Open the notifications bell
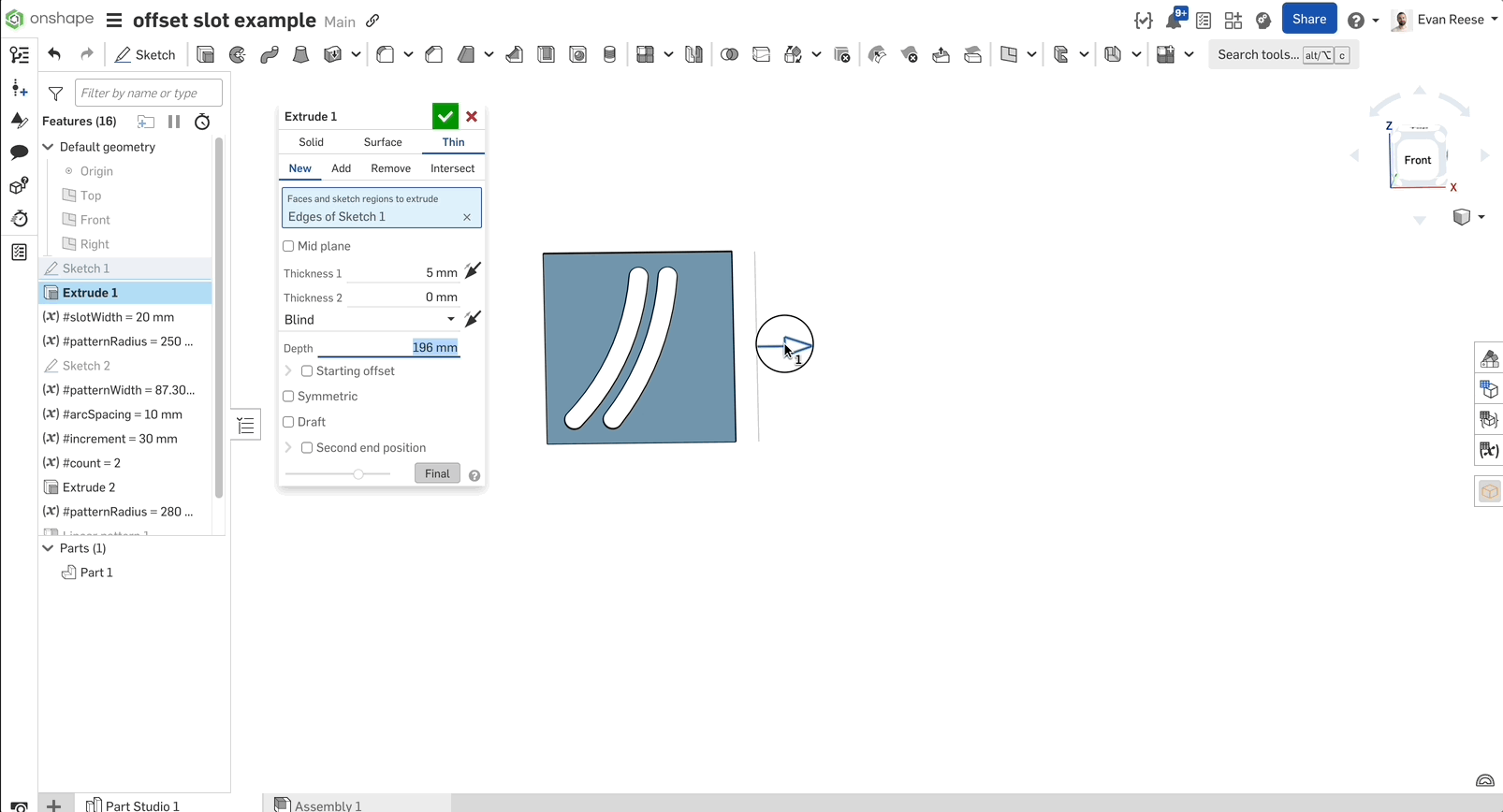Screen dimensions: 1503x812 tap(1175, 19)
